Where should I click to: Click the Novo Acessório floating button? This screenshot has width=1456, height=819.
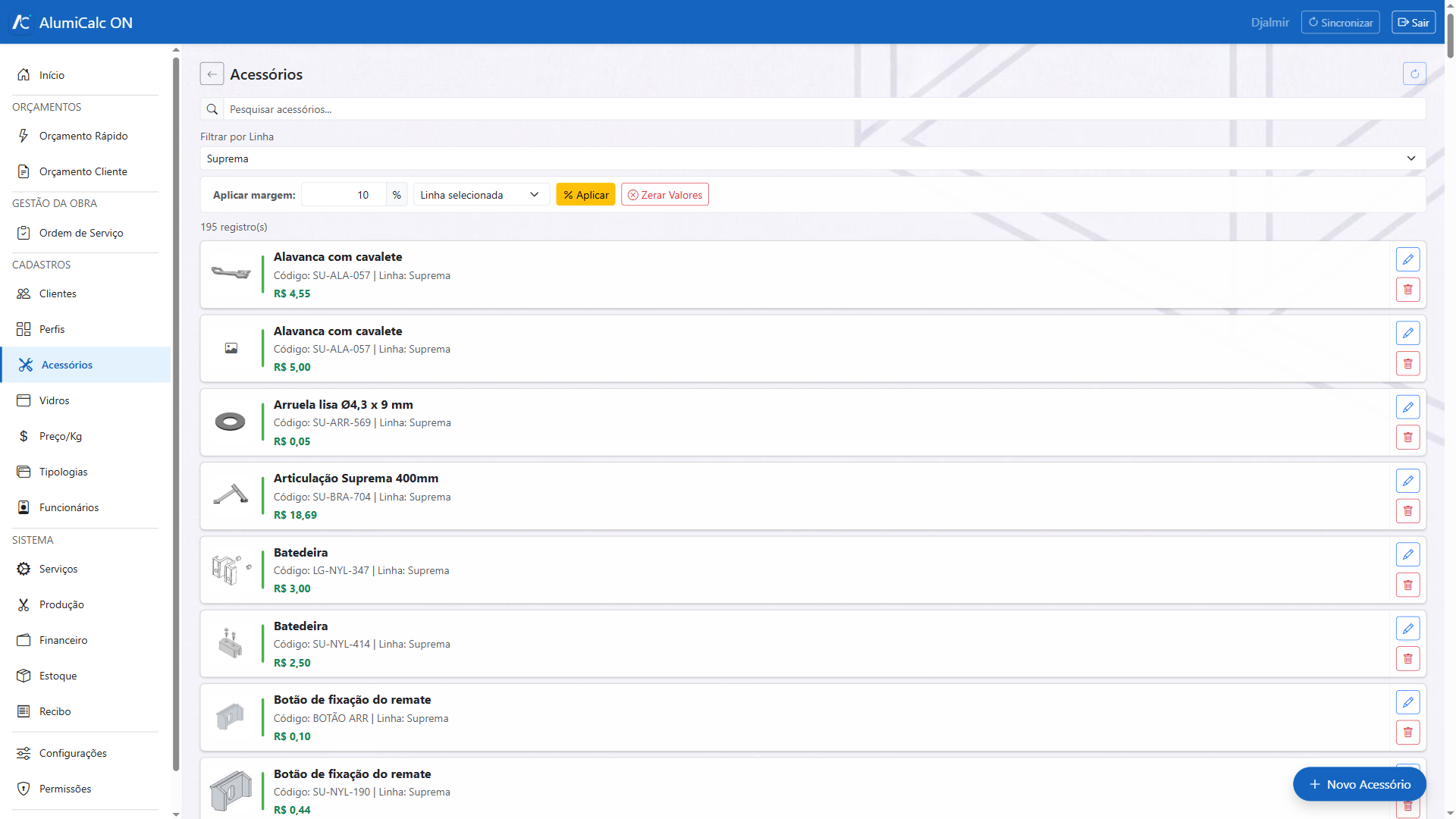(1360, 784)
